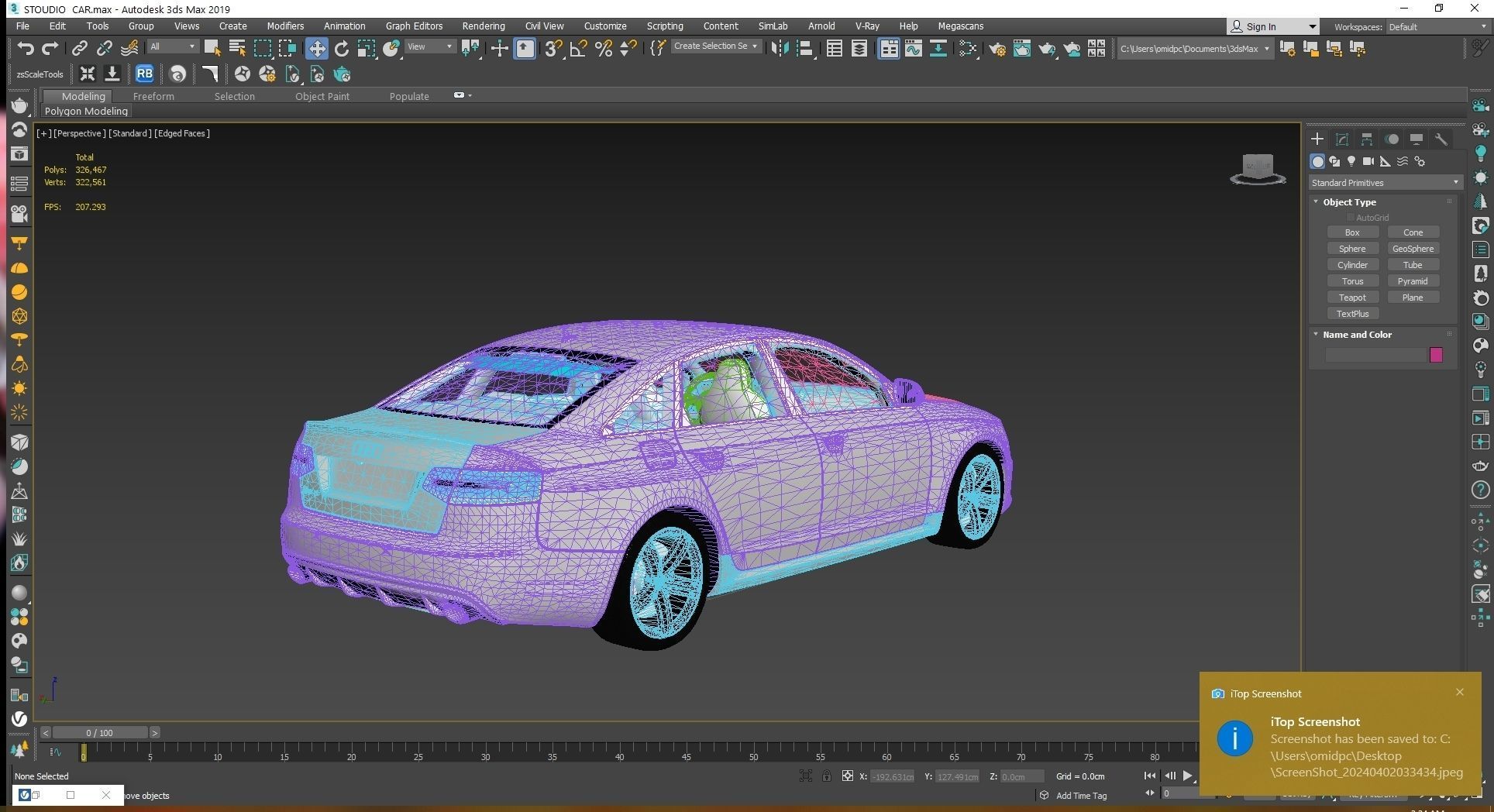Open the Standard Primitives dropdown
The width and height of the screenshot is (1494, 812).
tap(1385, 183)
